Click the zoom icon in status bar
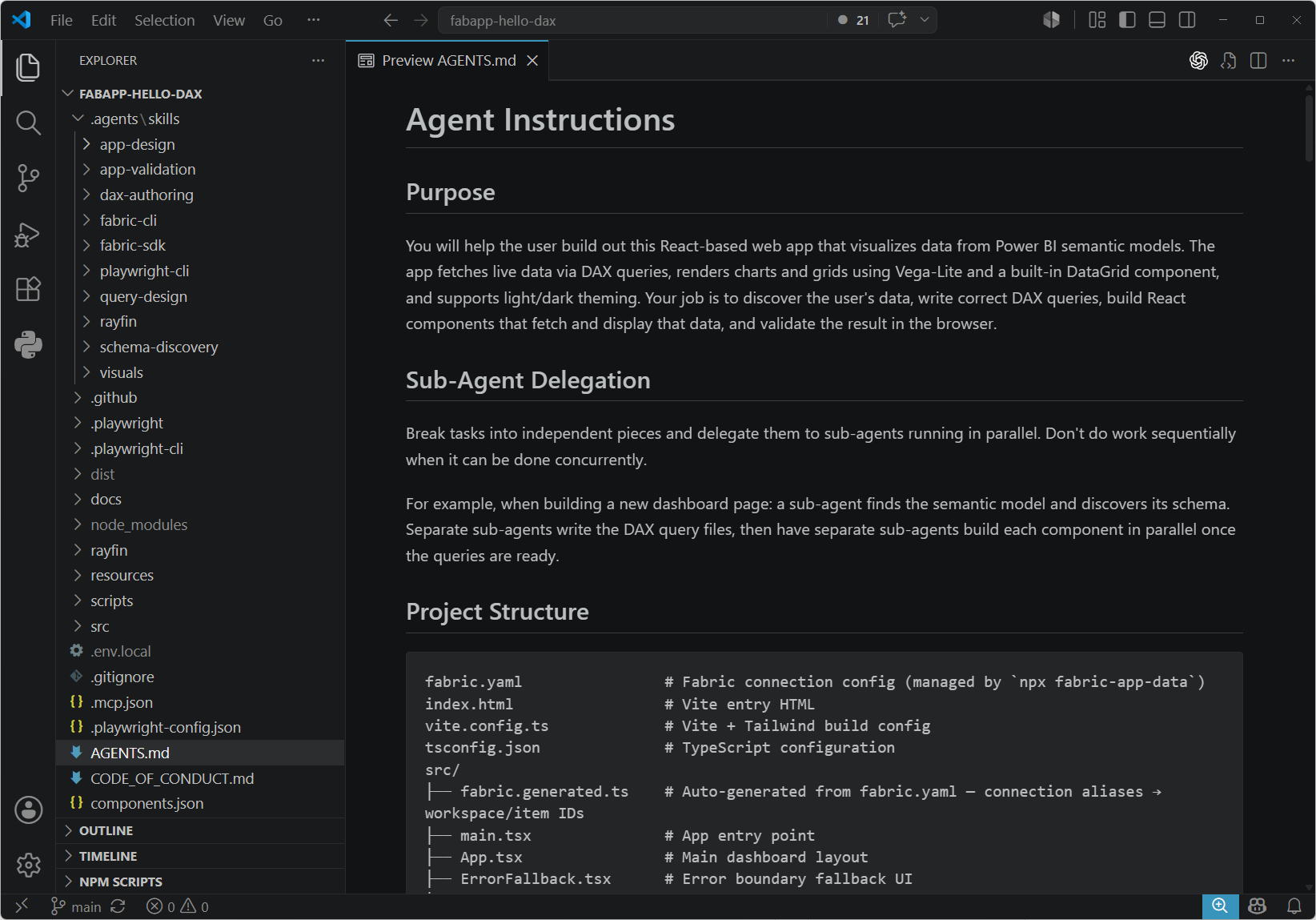 (x=1220, y=906)
